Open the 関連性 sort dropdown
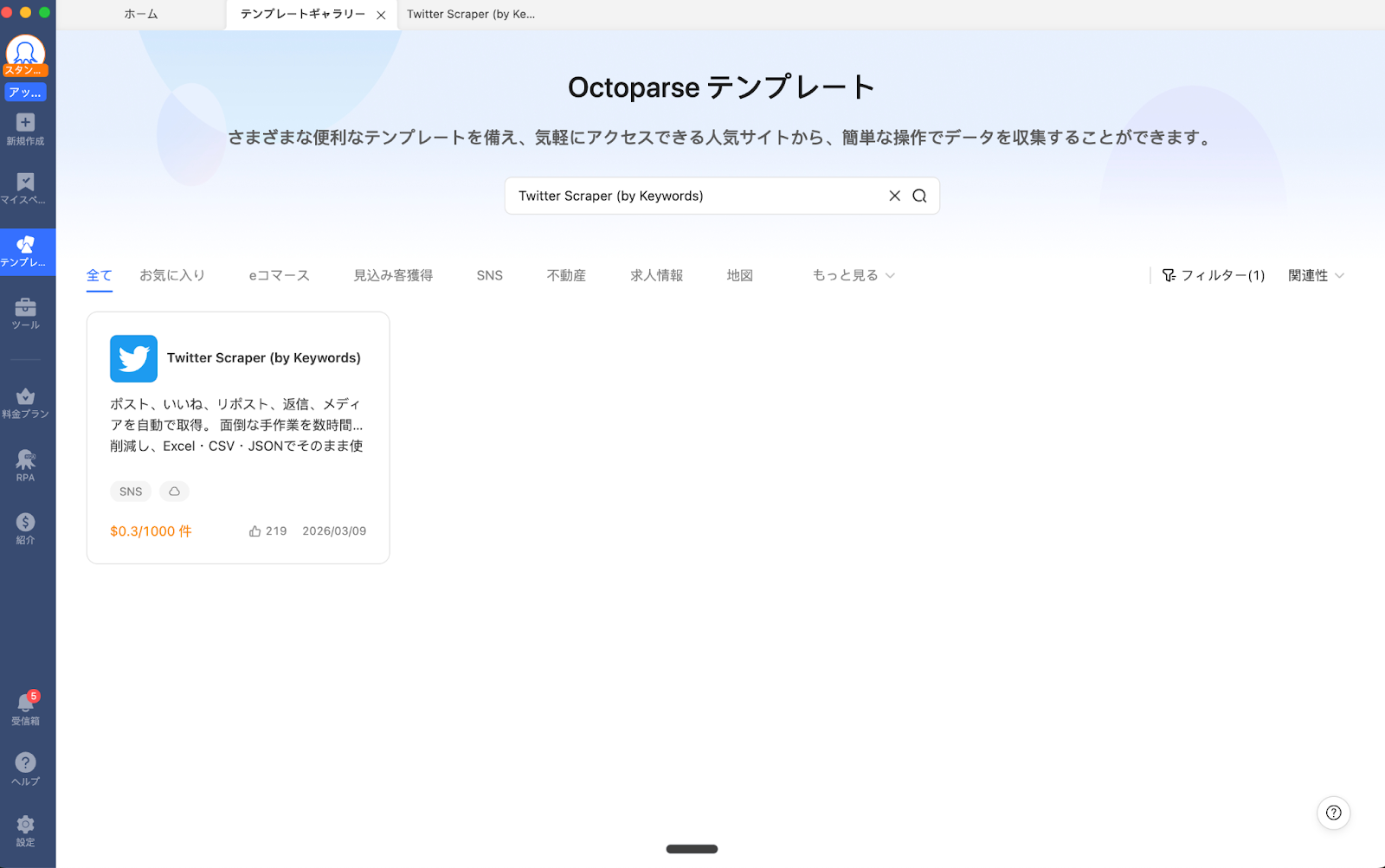Viewport: 1385px width, 868px height. click(1315, 275)
